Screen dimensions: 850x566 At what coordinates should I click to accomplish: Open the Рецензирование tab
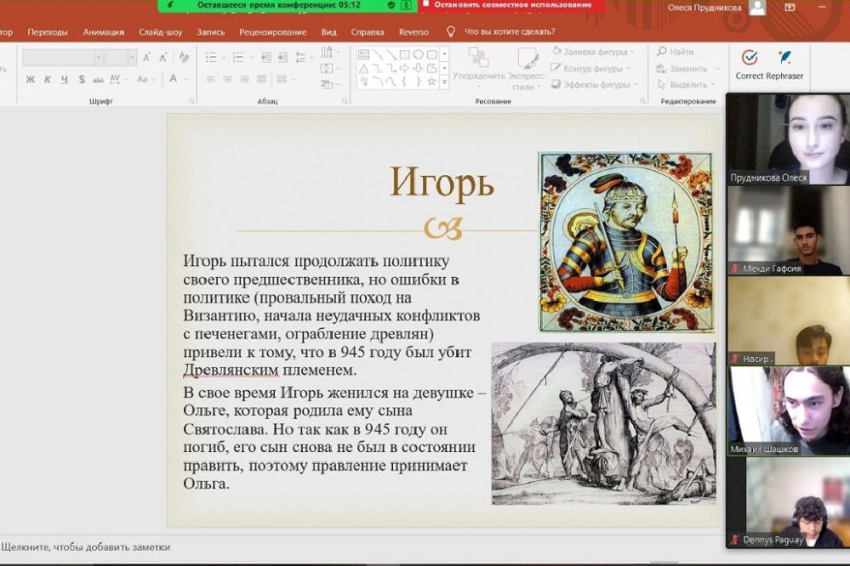click(x=273, y=32)
